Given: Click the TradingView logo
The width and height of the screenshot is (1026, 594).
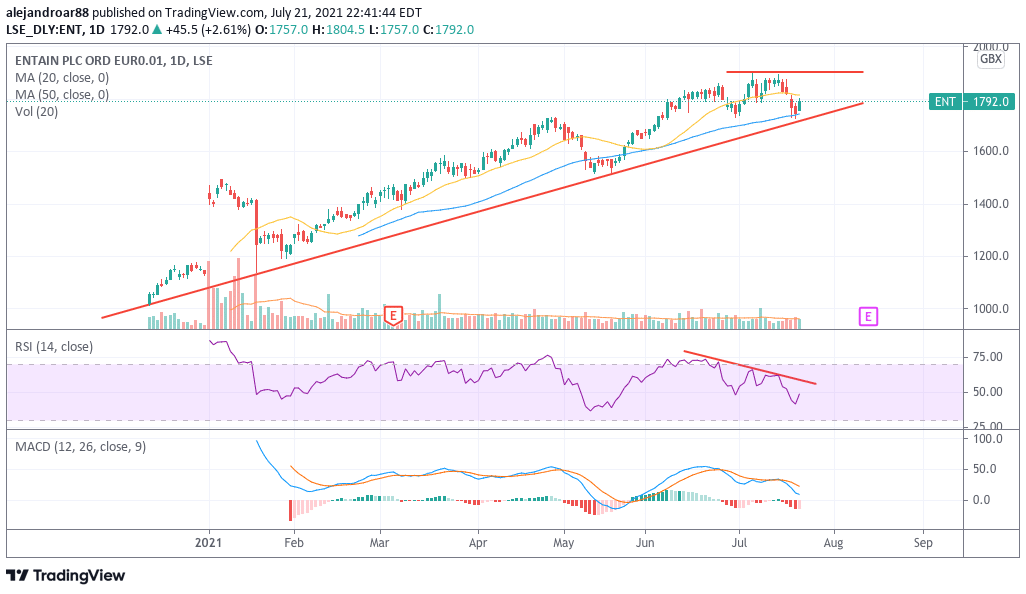Looking at the screenshot, I should pyautogui.click(x=65, y=575).
